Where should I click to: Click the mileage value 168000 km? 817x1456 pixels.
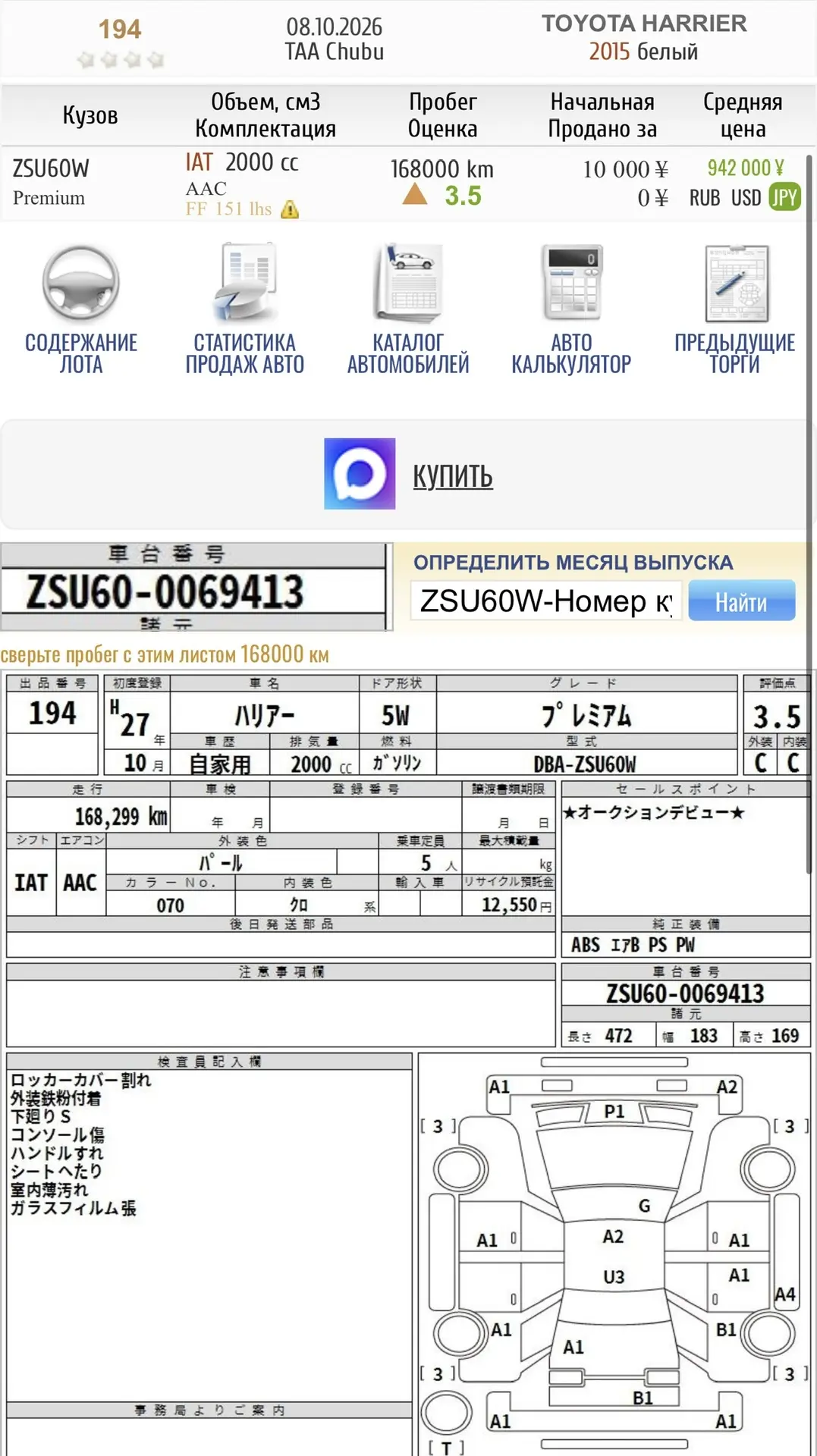(x=441, y=169)
